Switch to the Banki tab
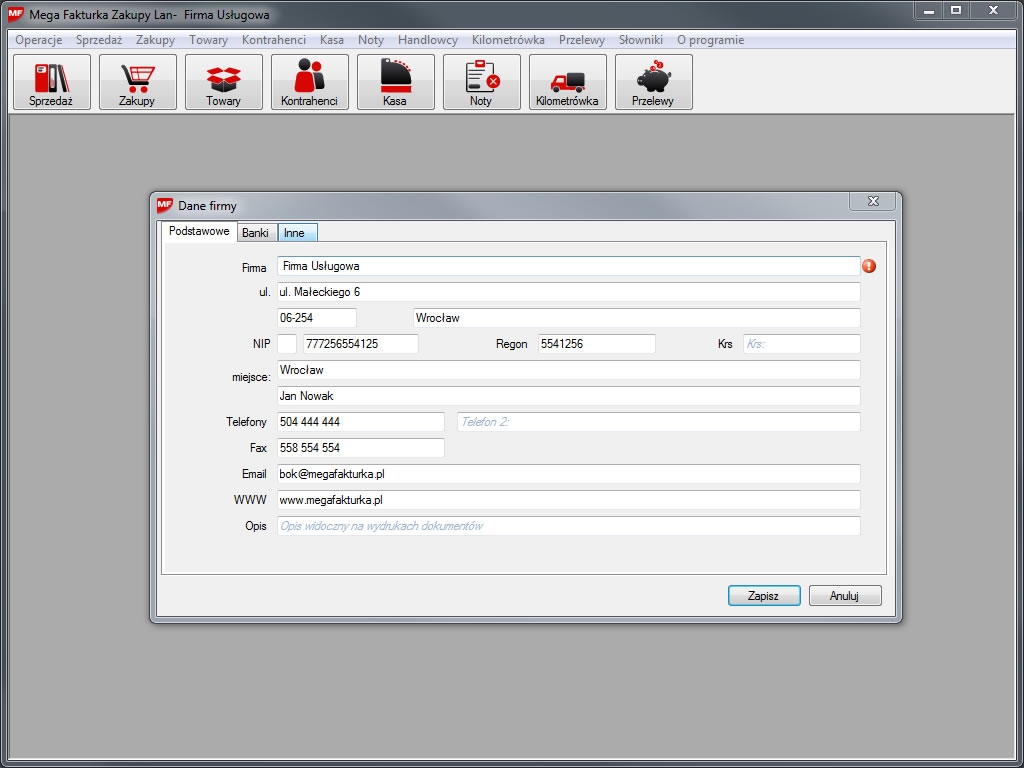The image size is (1024, 768). point(256,233)
